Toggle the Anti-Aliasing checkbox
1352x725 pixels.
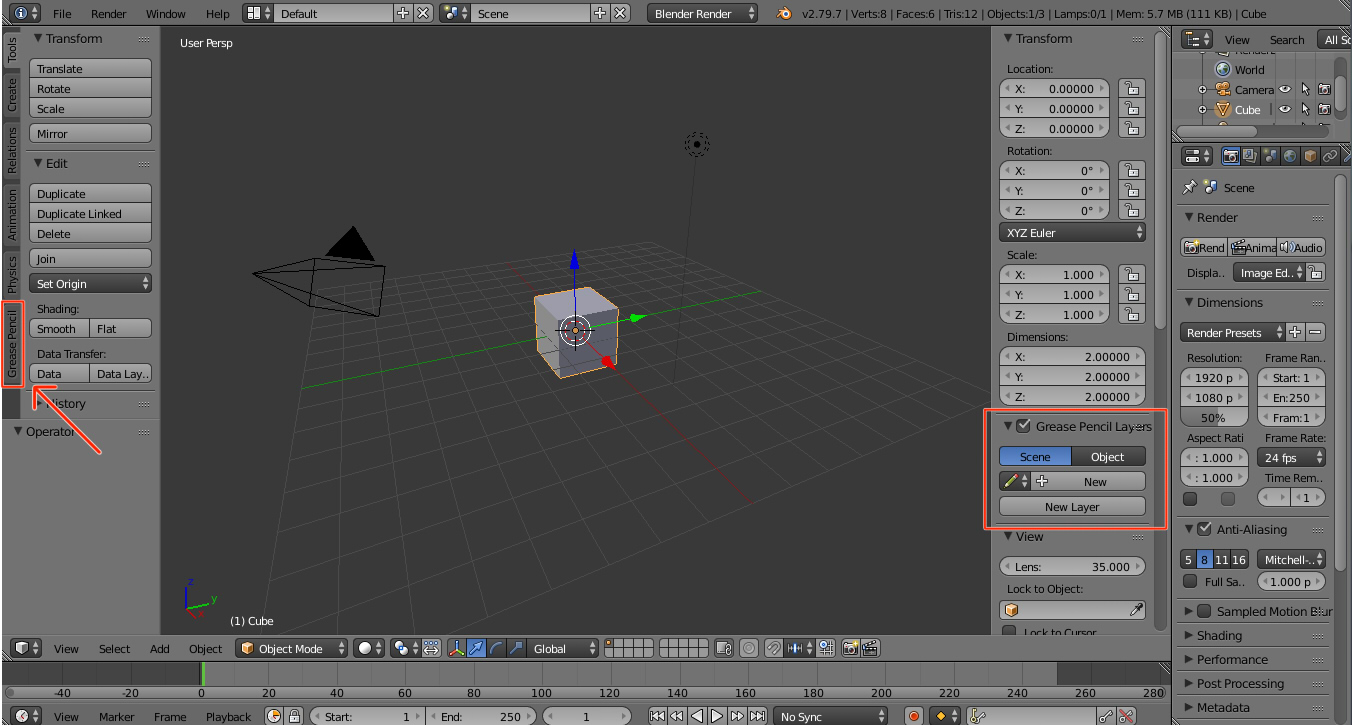[1204, 529]
